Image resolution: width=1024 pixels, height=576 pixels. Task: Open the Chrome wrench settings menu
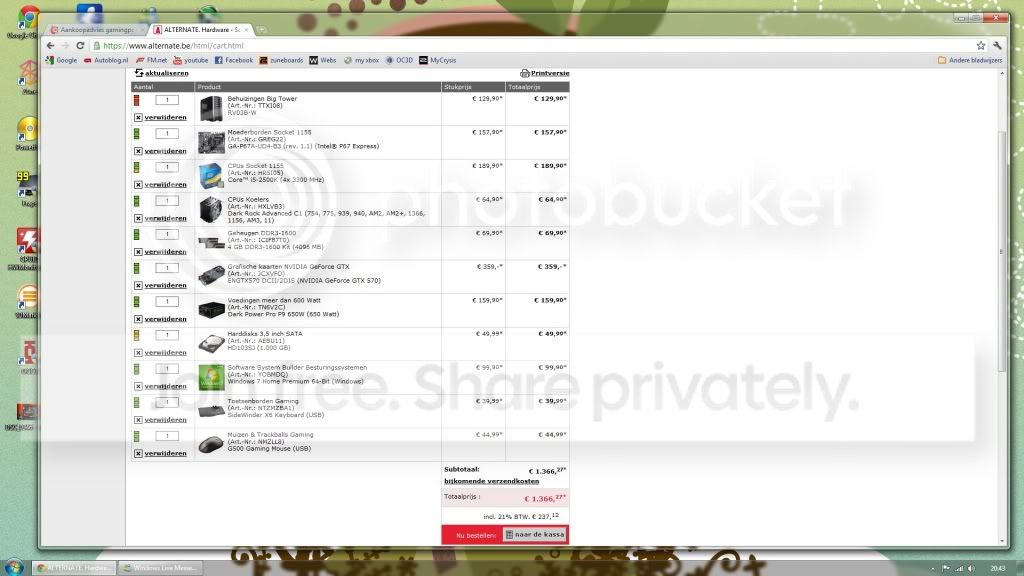(997, 46)
